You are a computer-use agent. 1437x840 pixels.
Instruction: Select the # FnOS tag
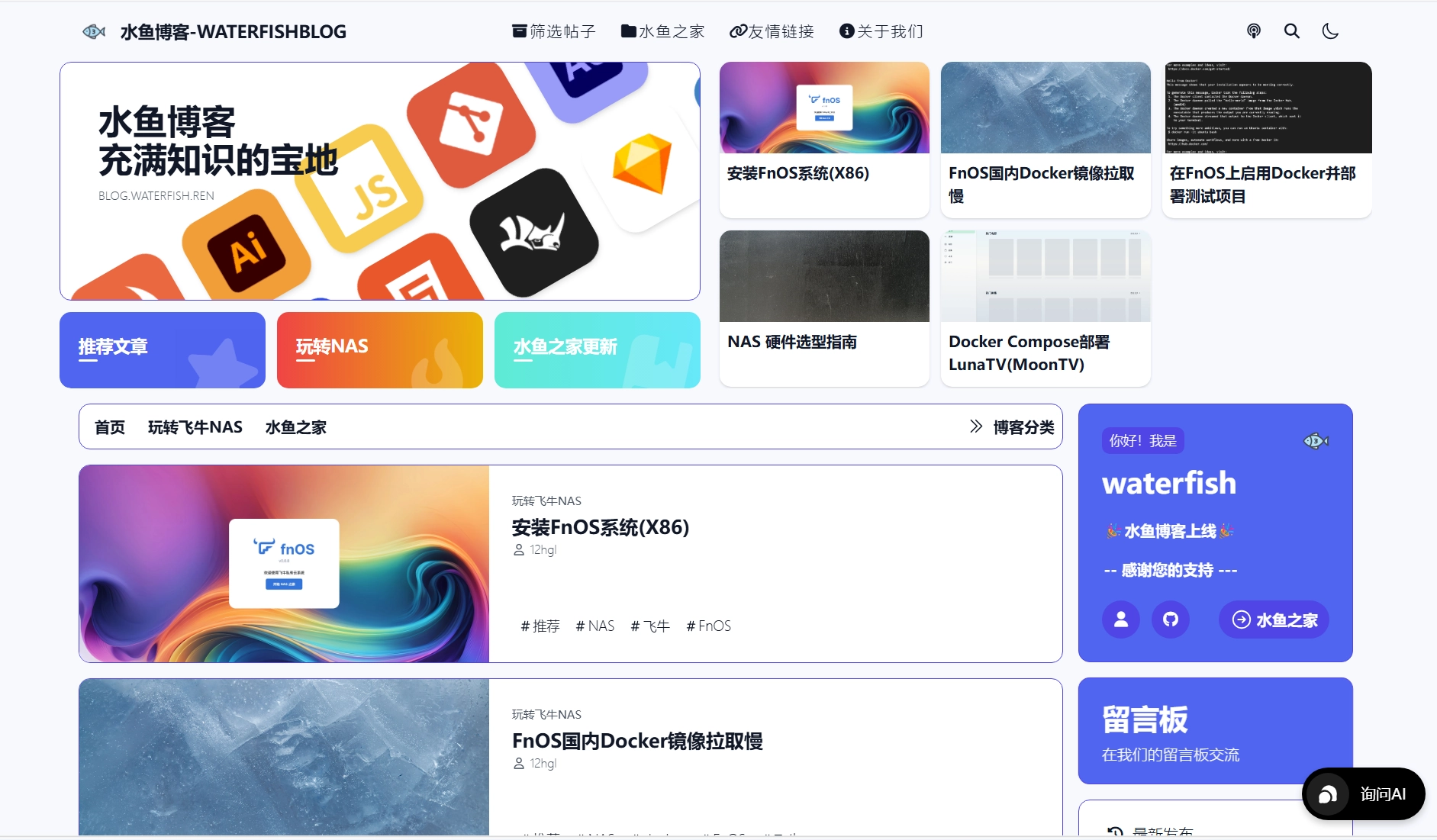709,626
